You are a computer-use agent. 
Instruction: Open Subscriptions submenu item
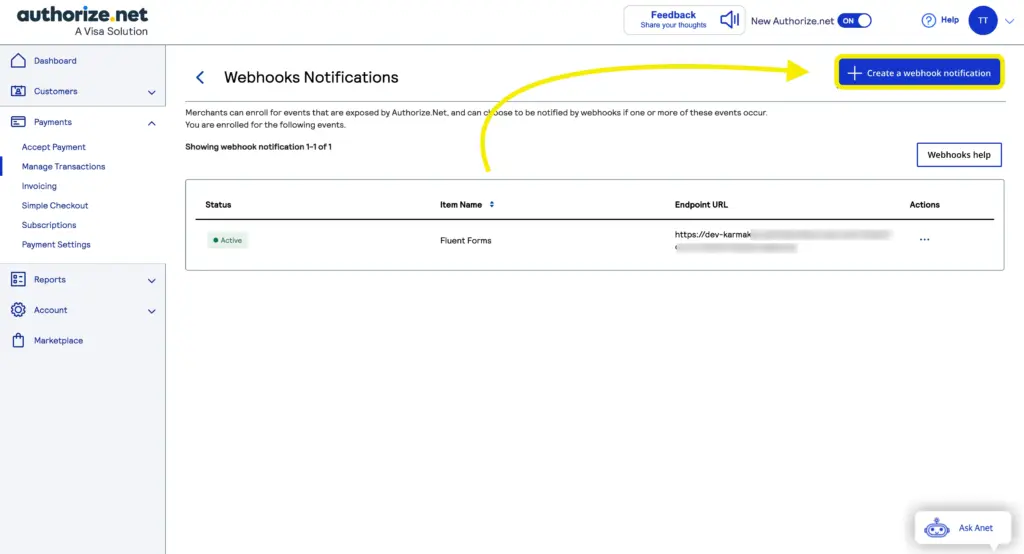coord(49,225)
